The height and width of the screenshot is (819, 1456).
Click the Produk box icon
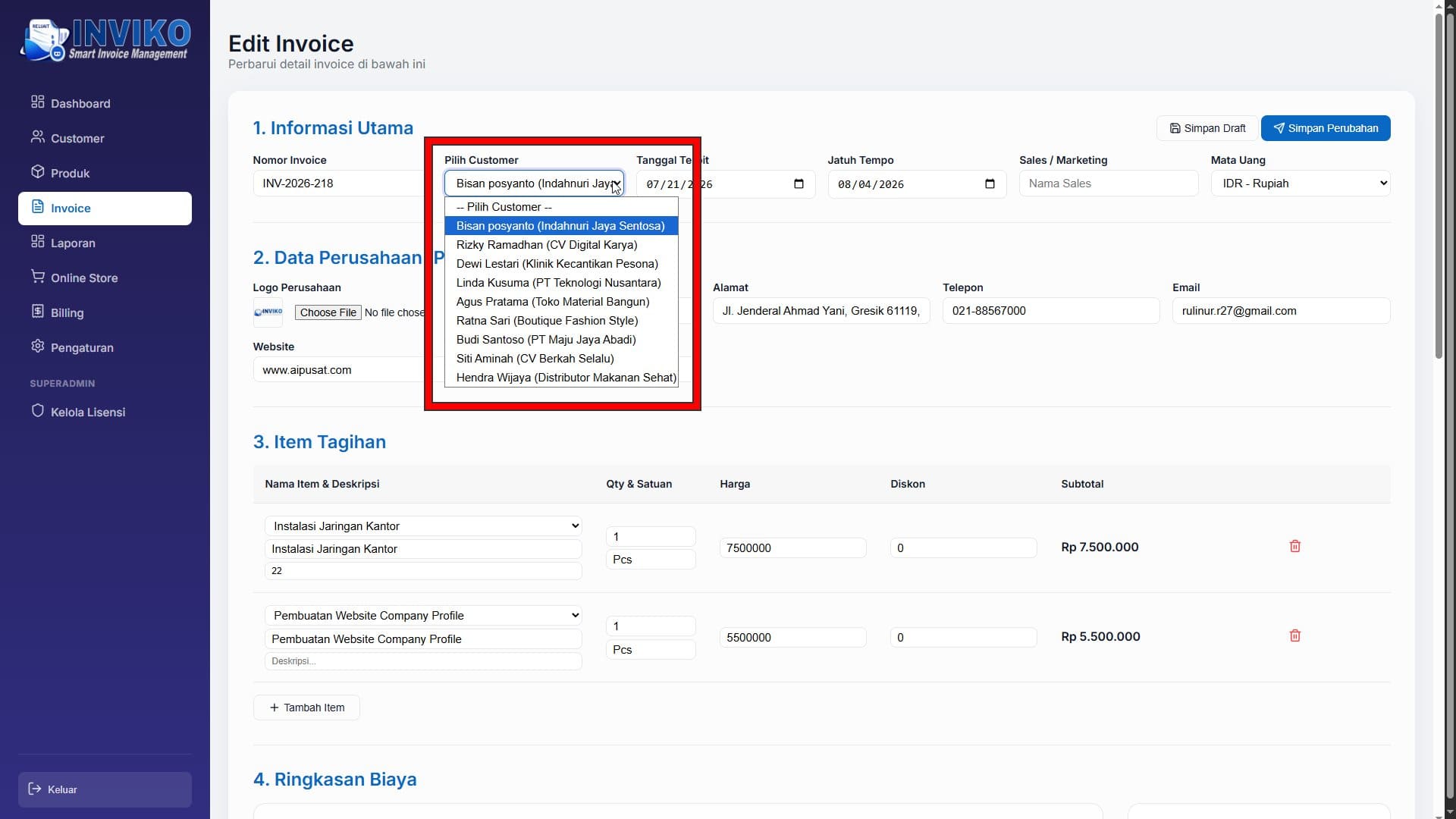pos(37,171)
